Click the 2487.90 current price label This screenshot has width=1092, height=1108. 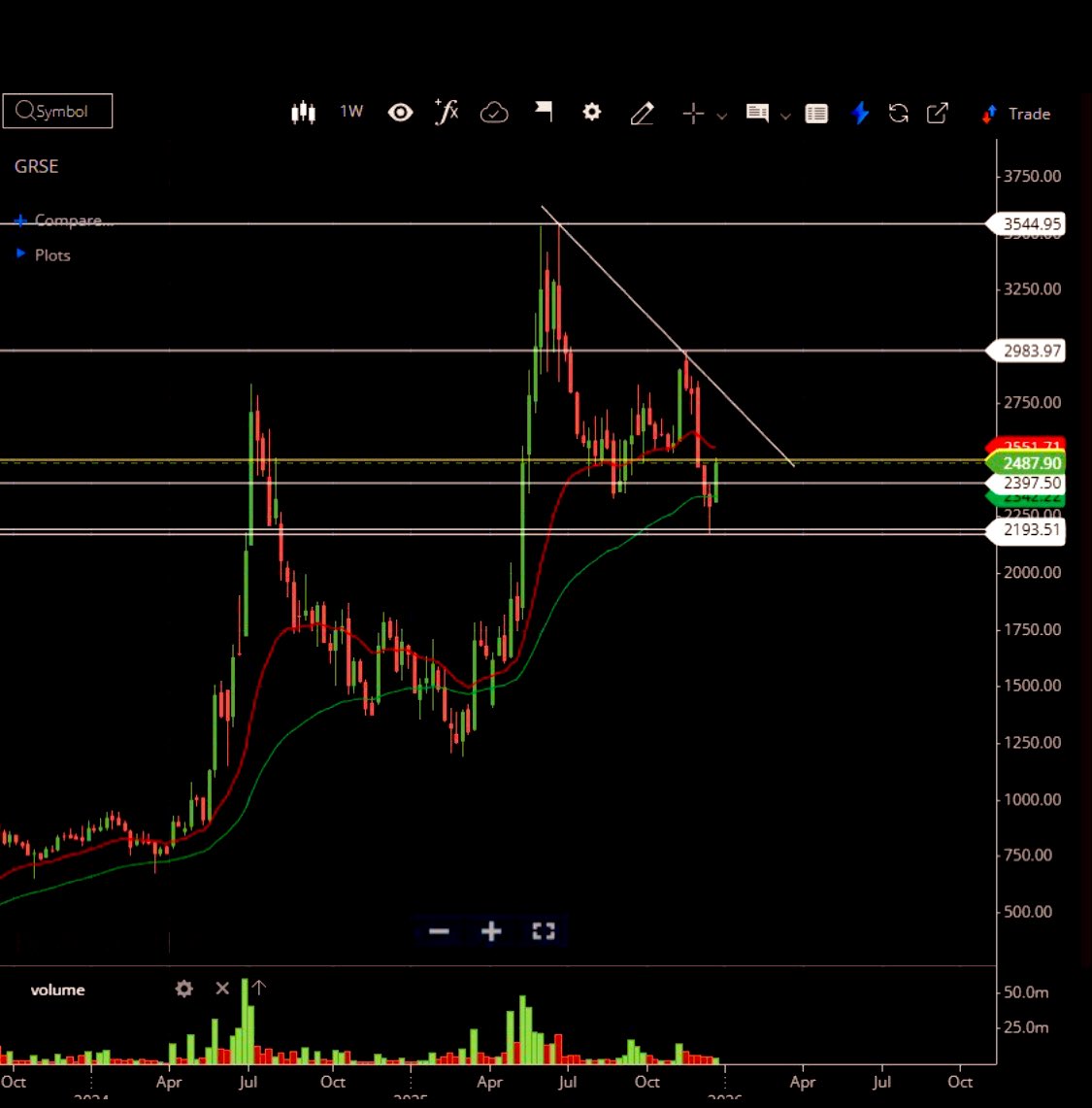point(1026,463)
